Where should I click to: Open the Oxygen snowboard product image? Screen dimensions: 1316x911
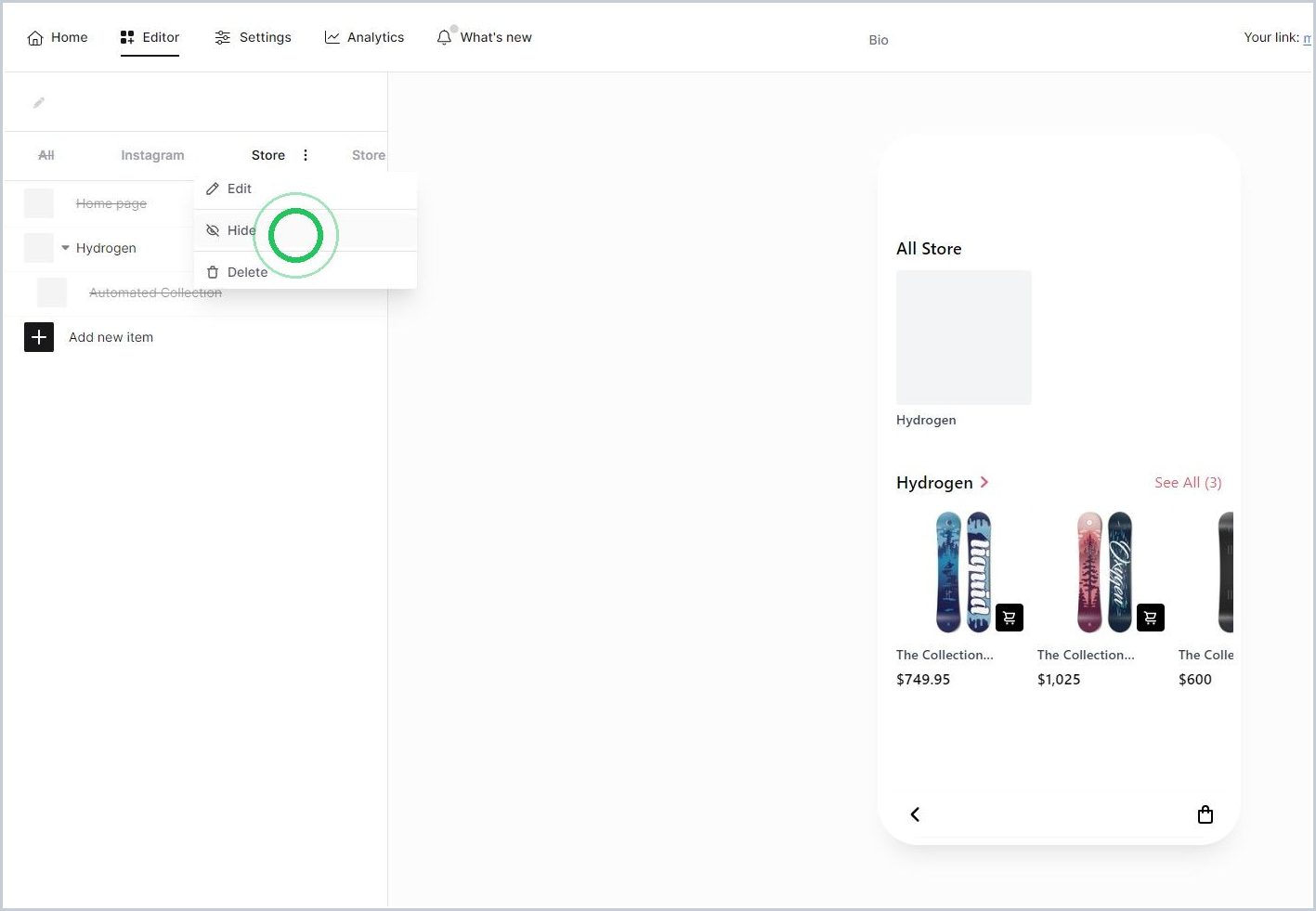1104,572
